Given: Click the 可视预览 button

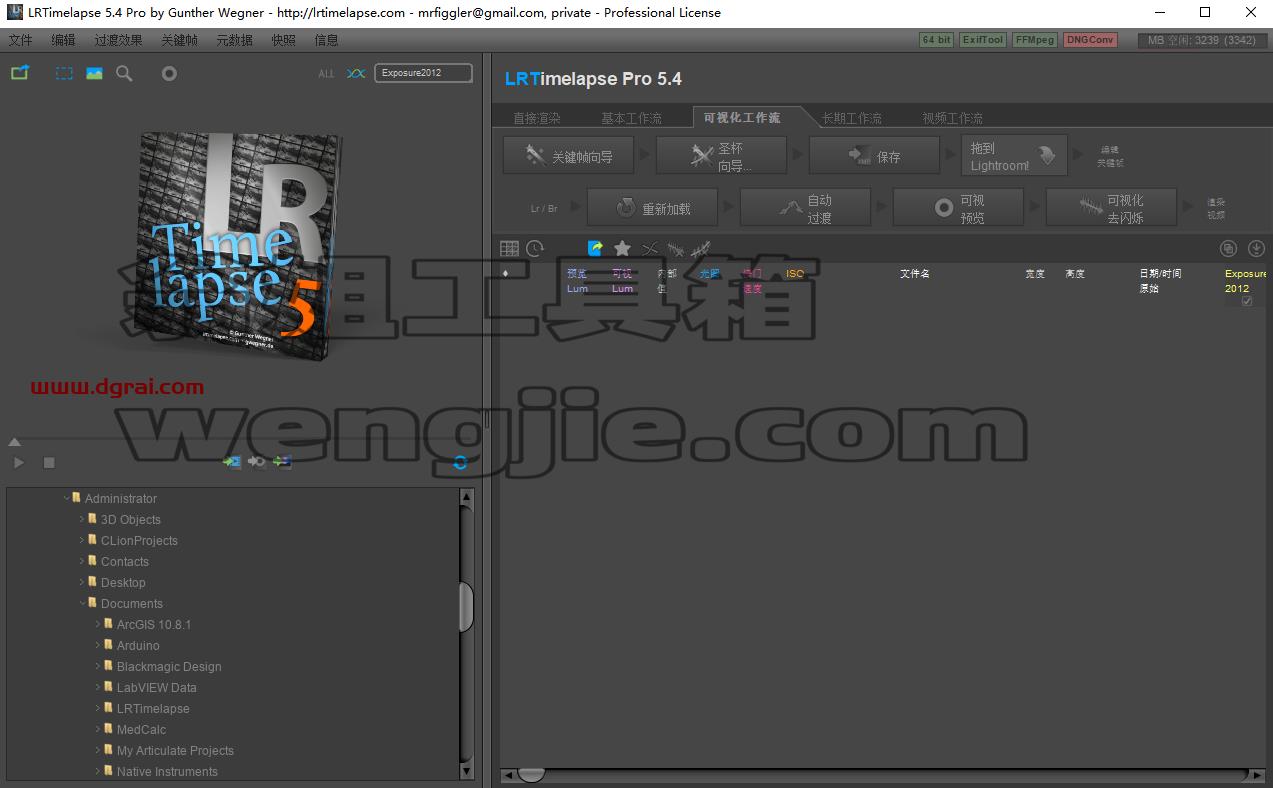Looking at the screenshot, I should (x=958, y=208).
